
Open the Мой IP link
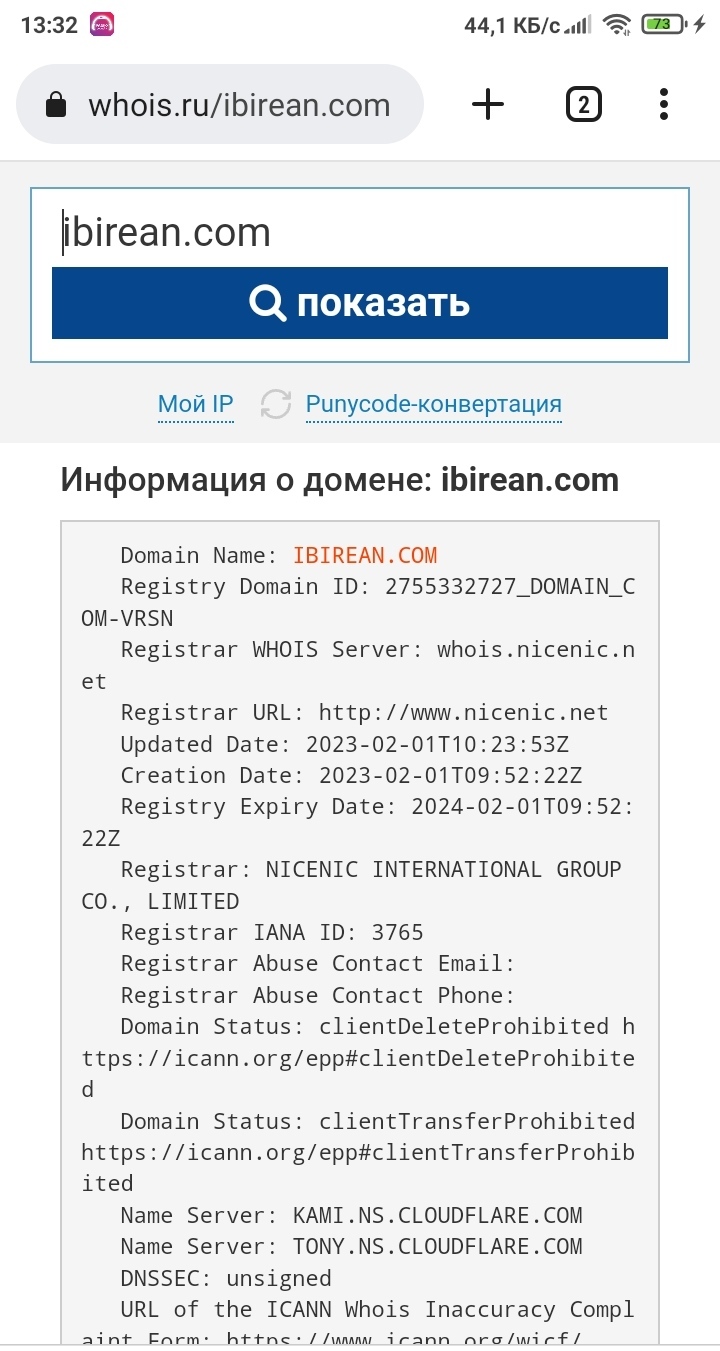(x=196, y=404)
